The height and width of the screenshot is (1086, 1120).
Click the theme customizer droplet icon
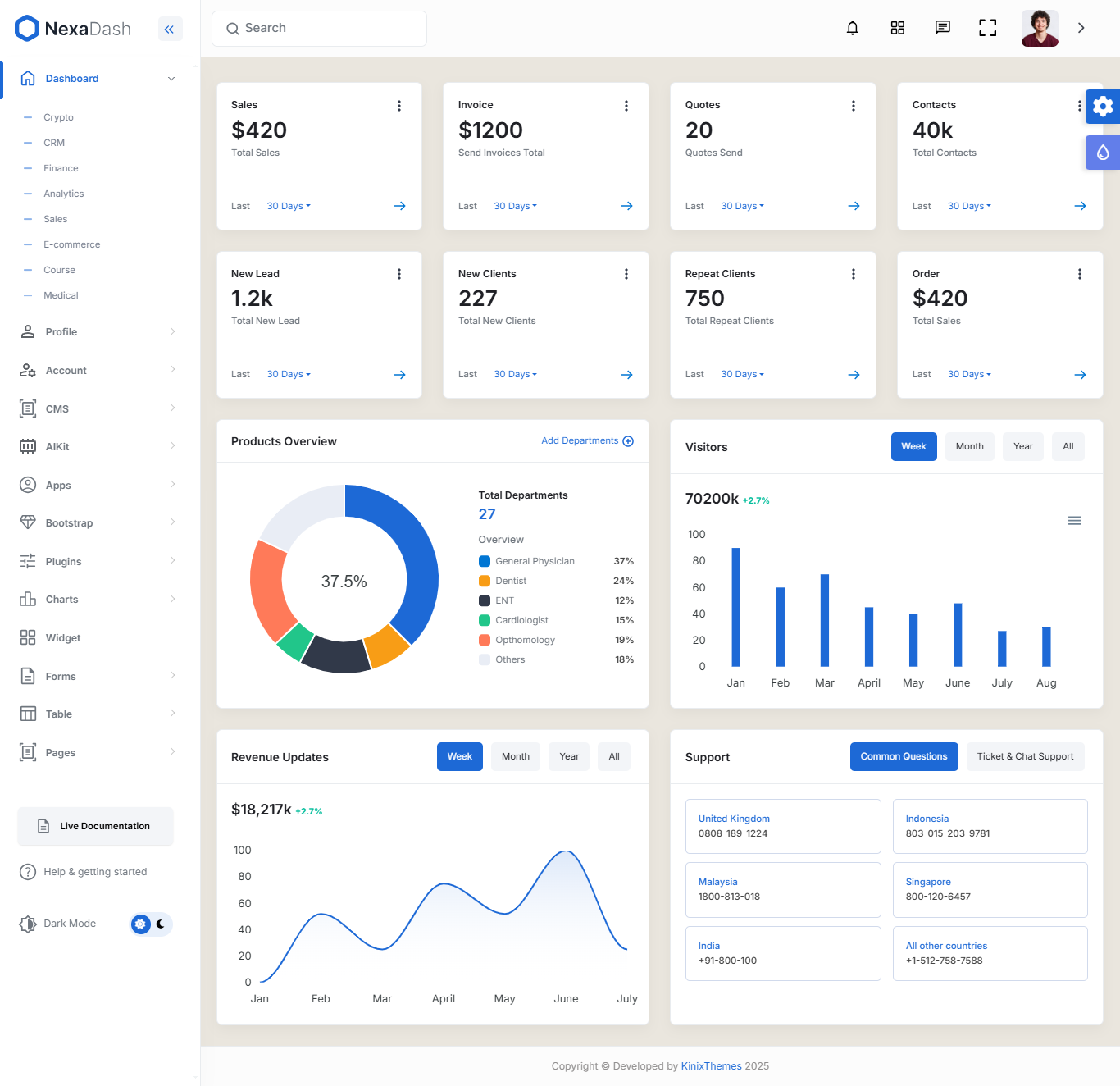(x=1103, y=153)
